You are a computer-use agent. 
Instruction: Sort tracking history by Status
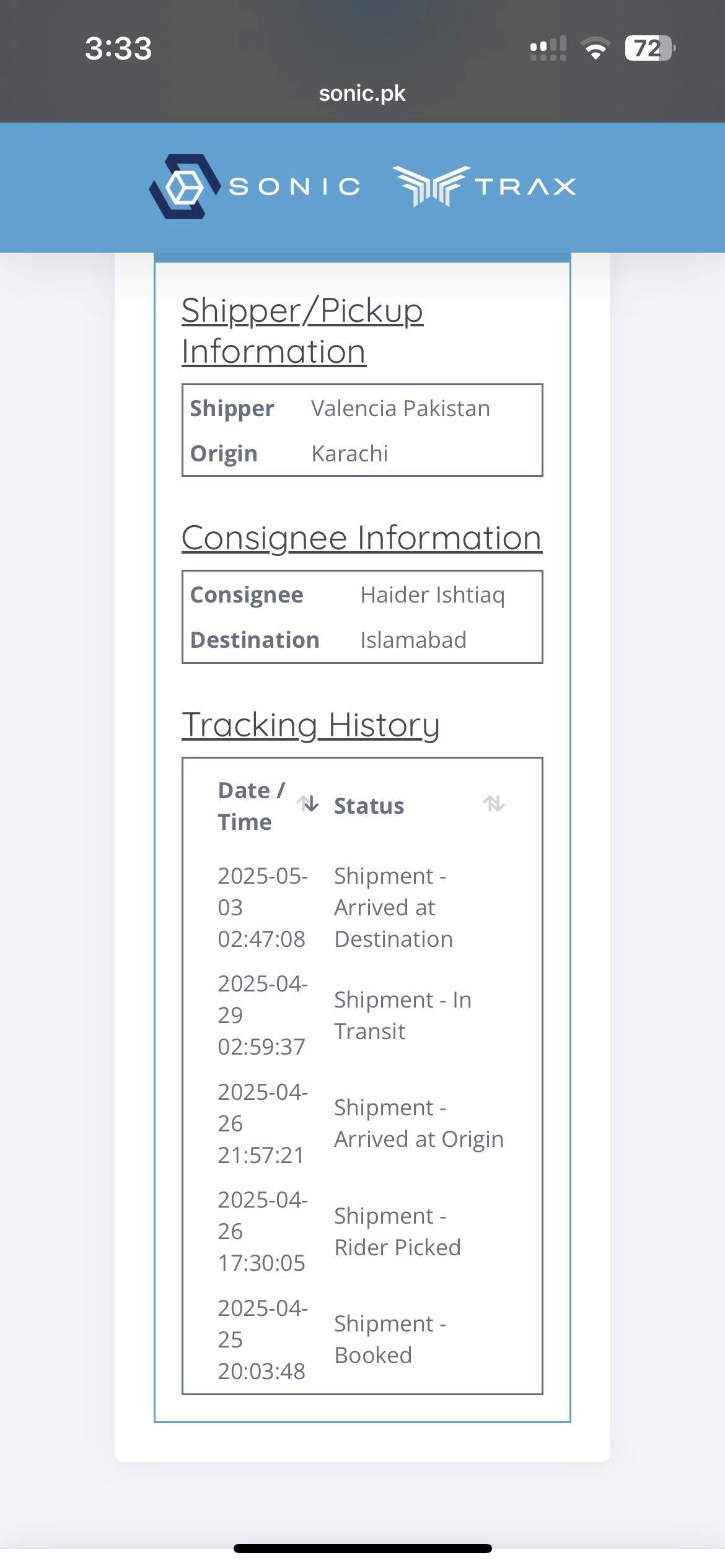[x=494, y=804]
